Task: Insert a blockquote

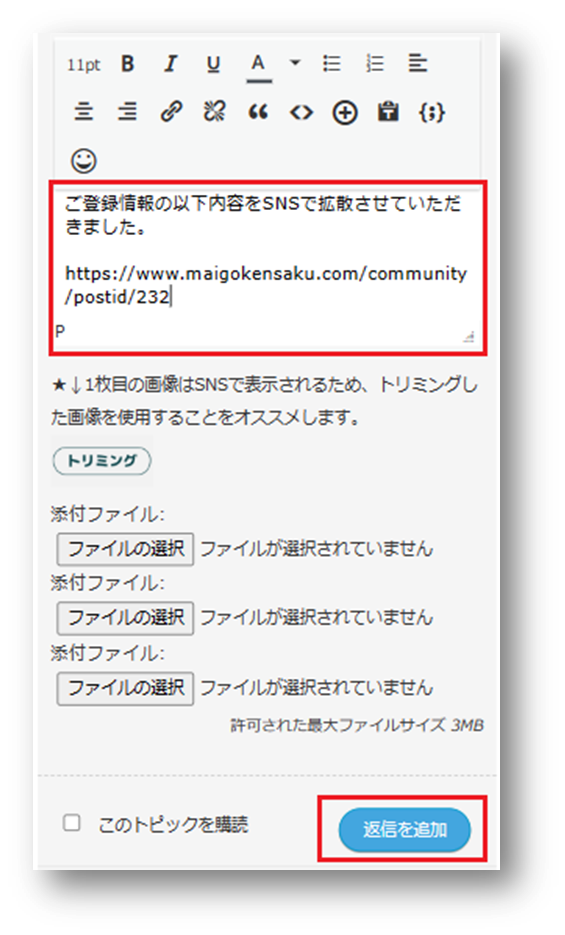Action: click(257, 112)
